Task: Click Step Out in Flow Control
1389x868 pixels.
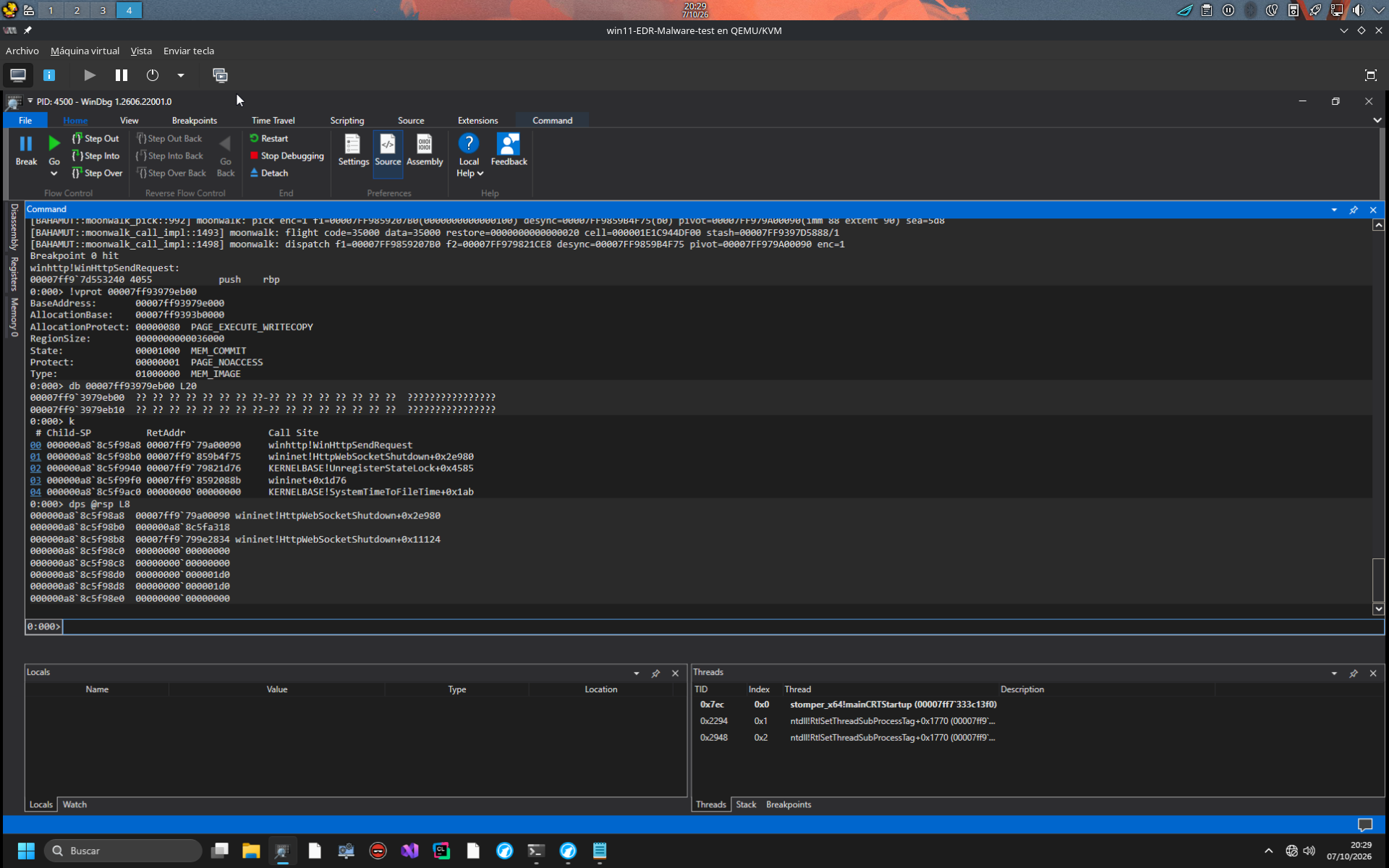Action: pos(95,138)
